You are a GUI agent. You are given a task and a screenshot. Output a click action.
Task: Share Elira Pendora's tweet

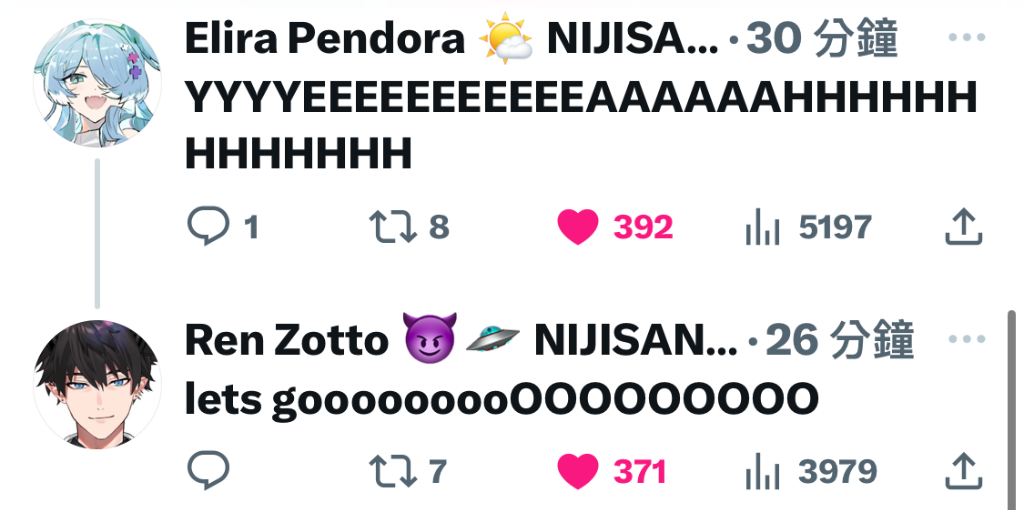pyautogui.click(x=963, y=227)
